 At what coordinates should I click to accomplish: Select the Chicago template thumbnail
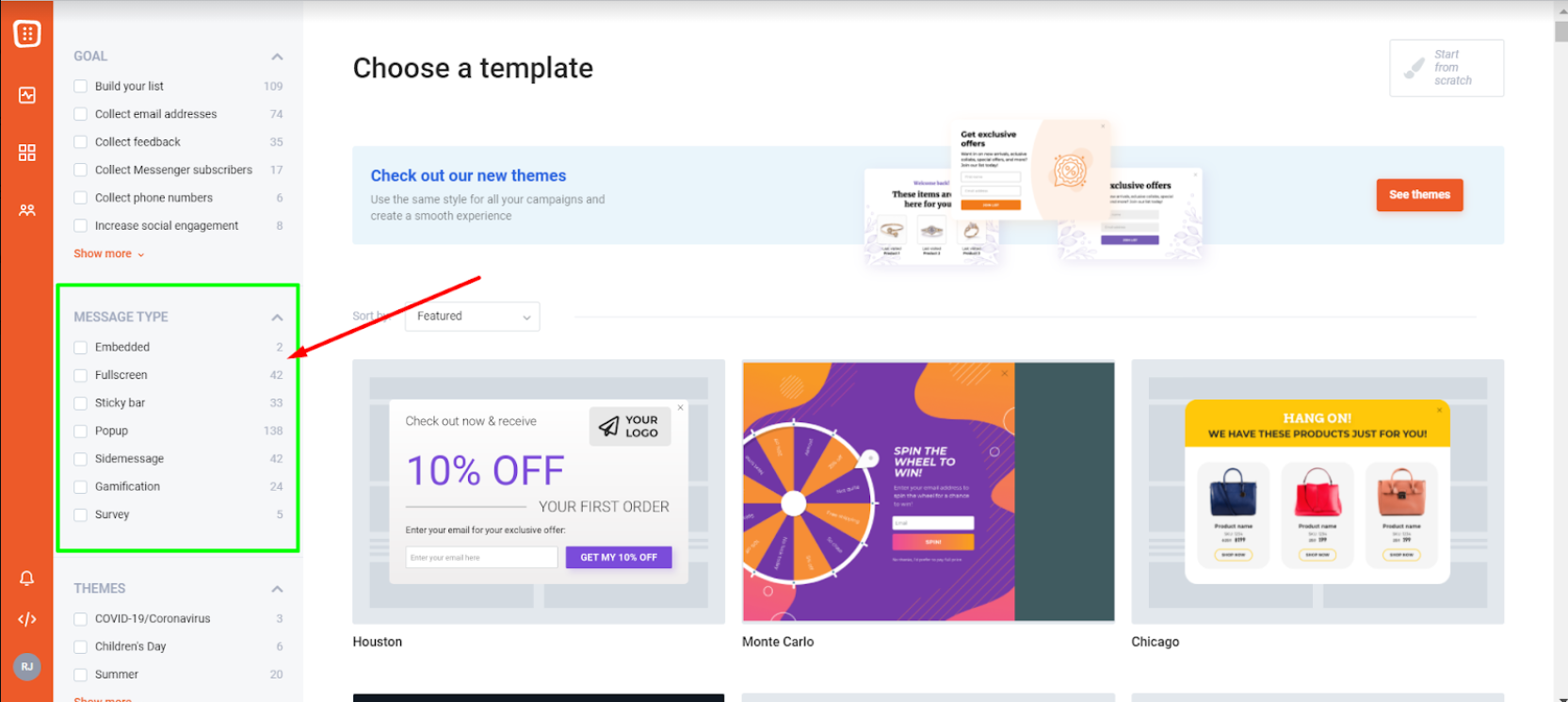click(x=1317, y=491)
